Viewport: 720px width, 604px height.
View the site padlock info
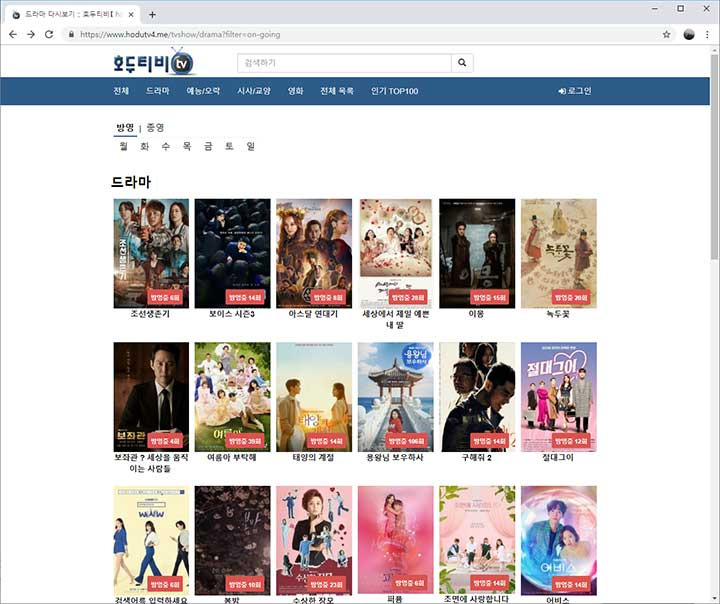coord(71,34)
